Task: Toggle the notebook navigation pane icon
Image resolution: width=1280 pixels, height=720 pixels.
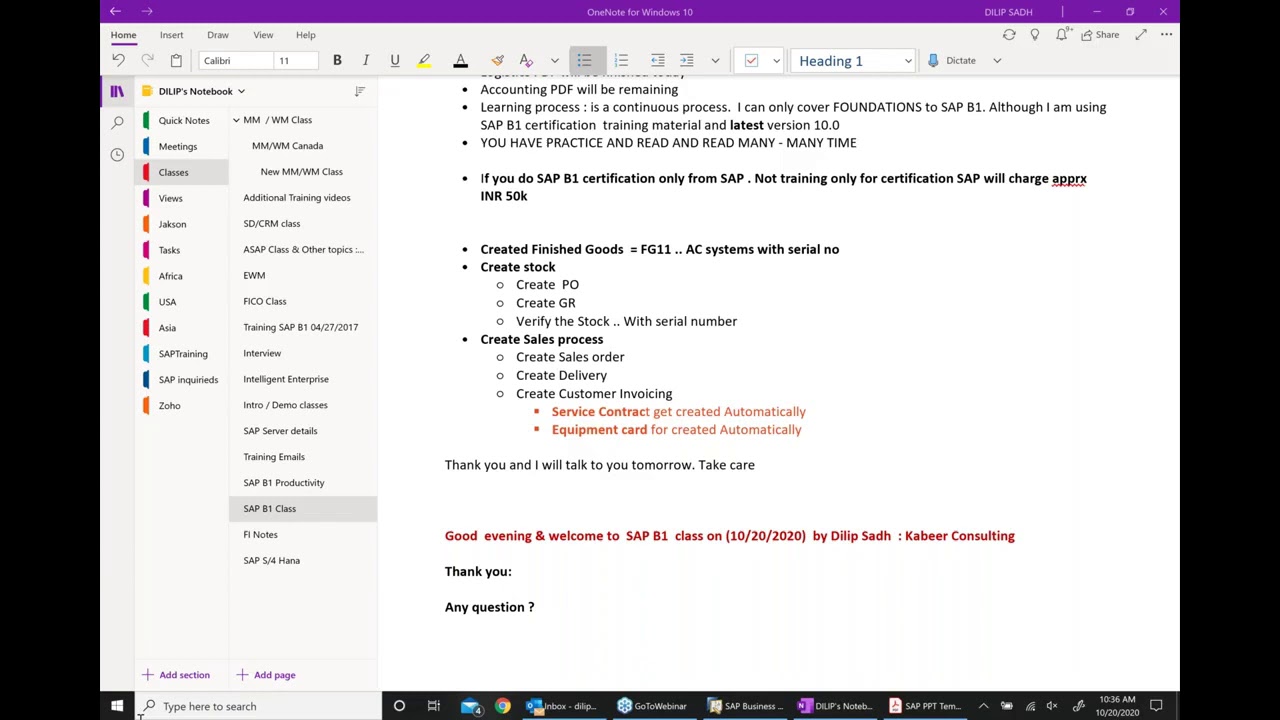Action: coord(117,92)
